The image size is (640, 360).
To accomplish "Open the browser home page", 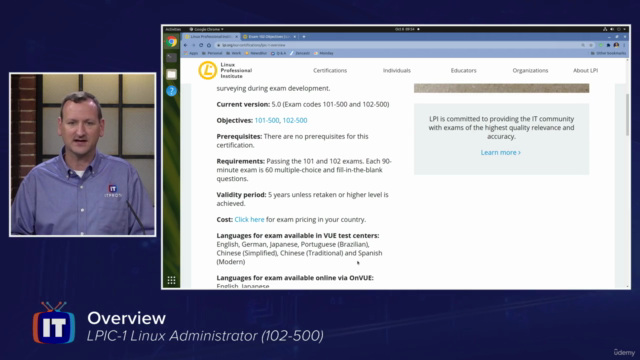I will click(209, 45).
